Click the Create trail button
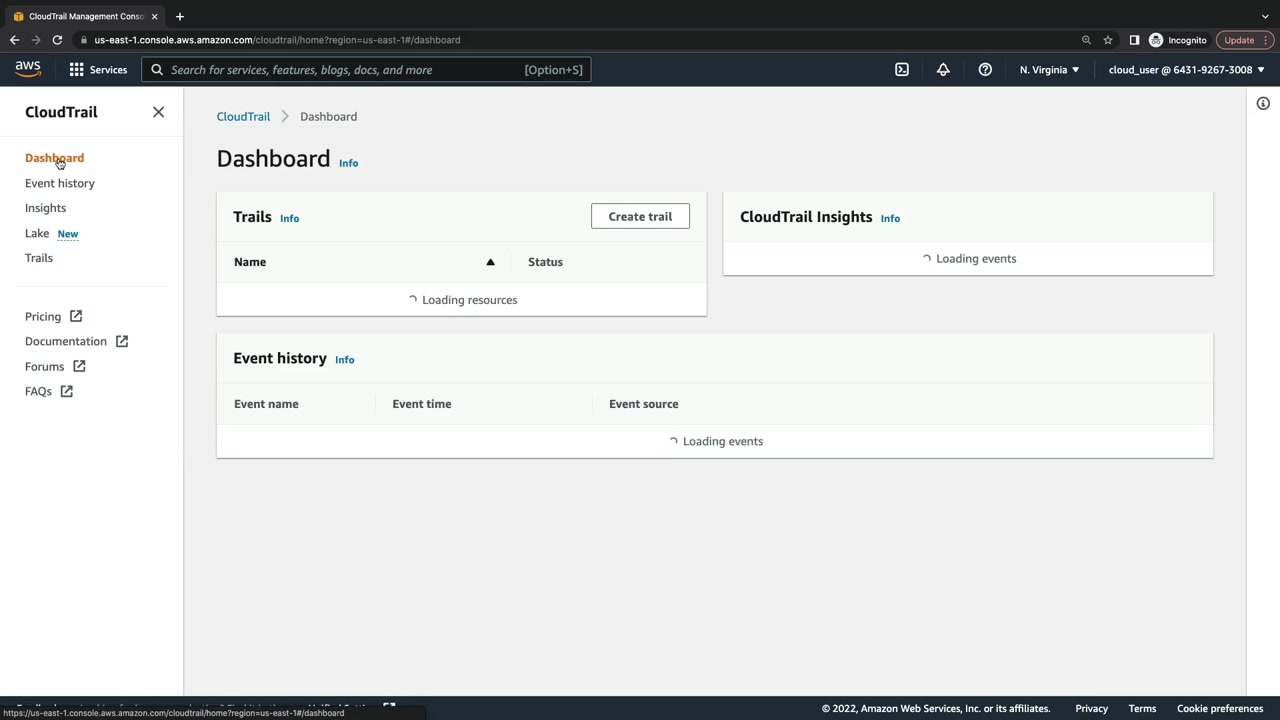This screenshot has height=720, width=1280. [x=640, y=216]
